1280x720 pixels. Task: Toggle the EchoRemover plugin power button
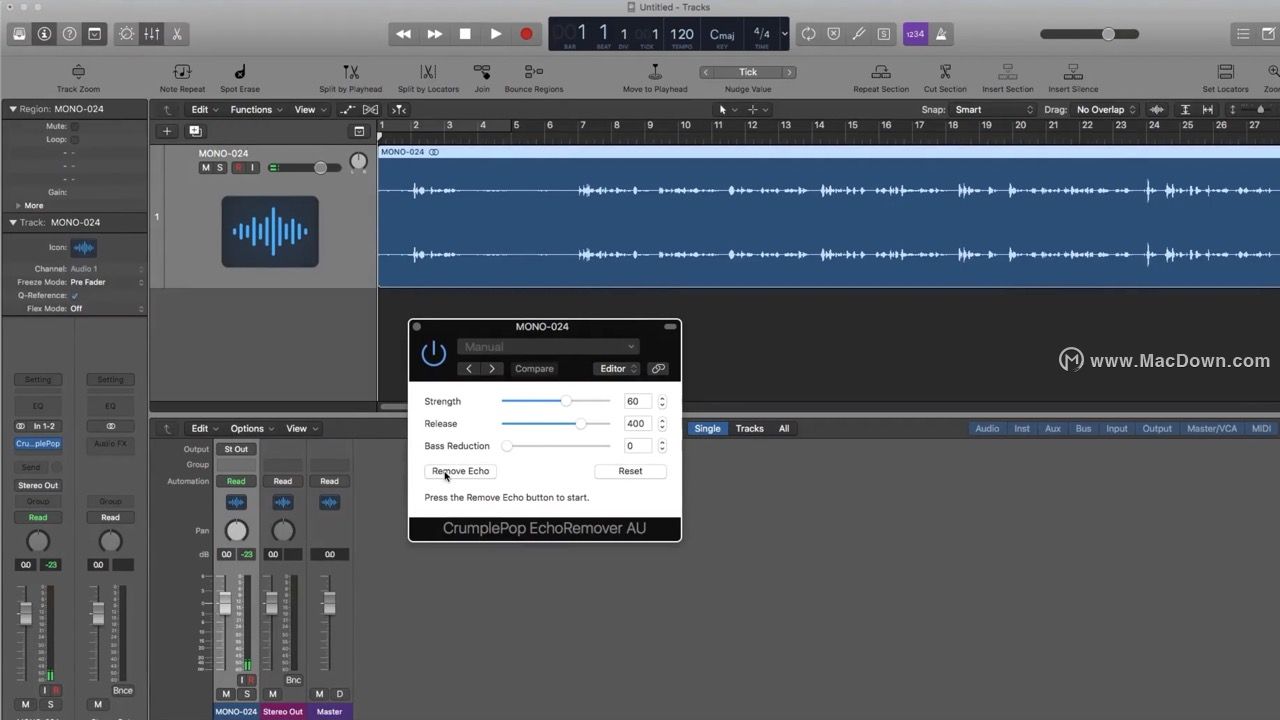click(x=434, y=353)
